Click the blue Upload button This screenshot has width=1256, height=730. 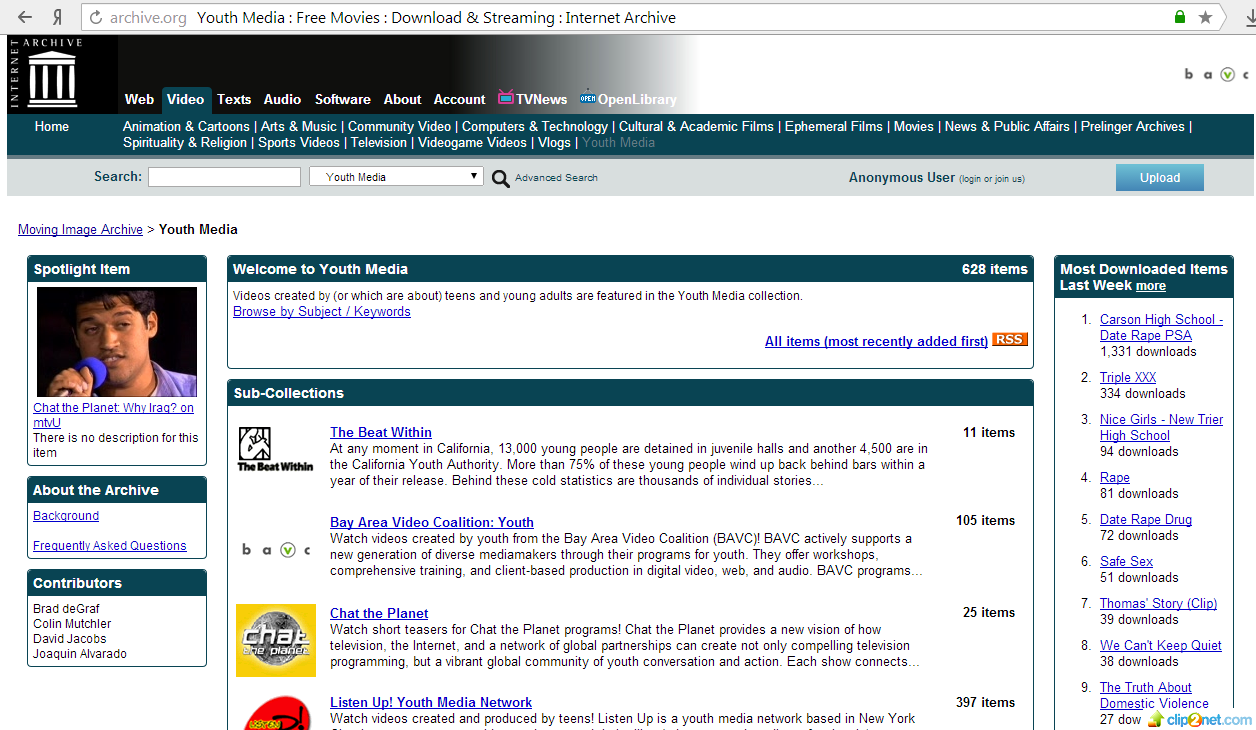tap(1159, 177)
